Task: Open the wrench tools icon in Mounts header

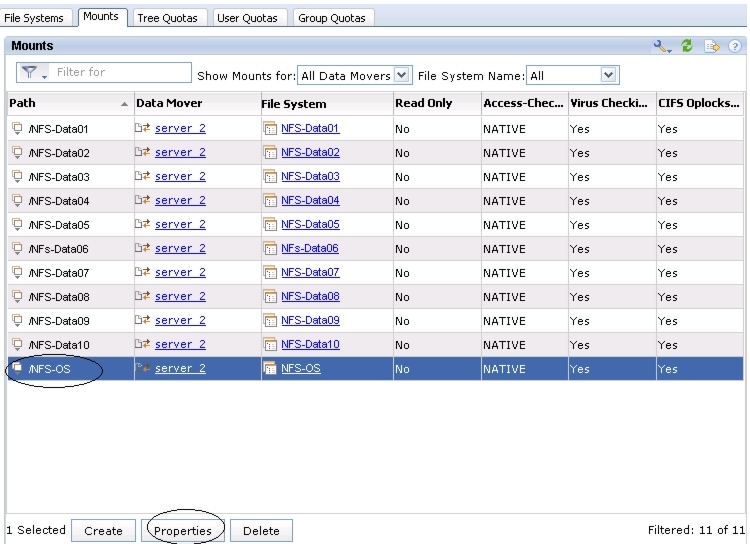Action: [x=662, y=46]
